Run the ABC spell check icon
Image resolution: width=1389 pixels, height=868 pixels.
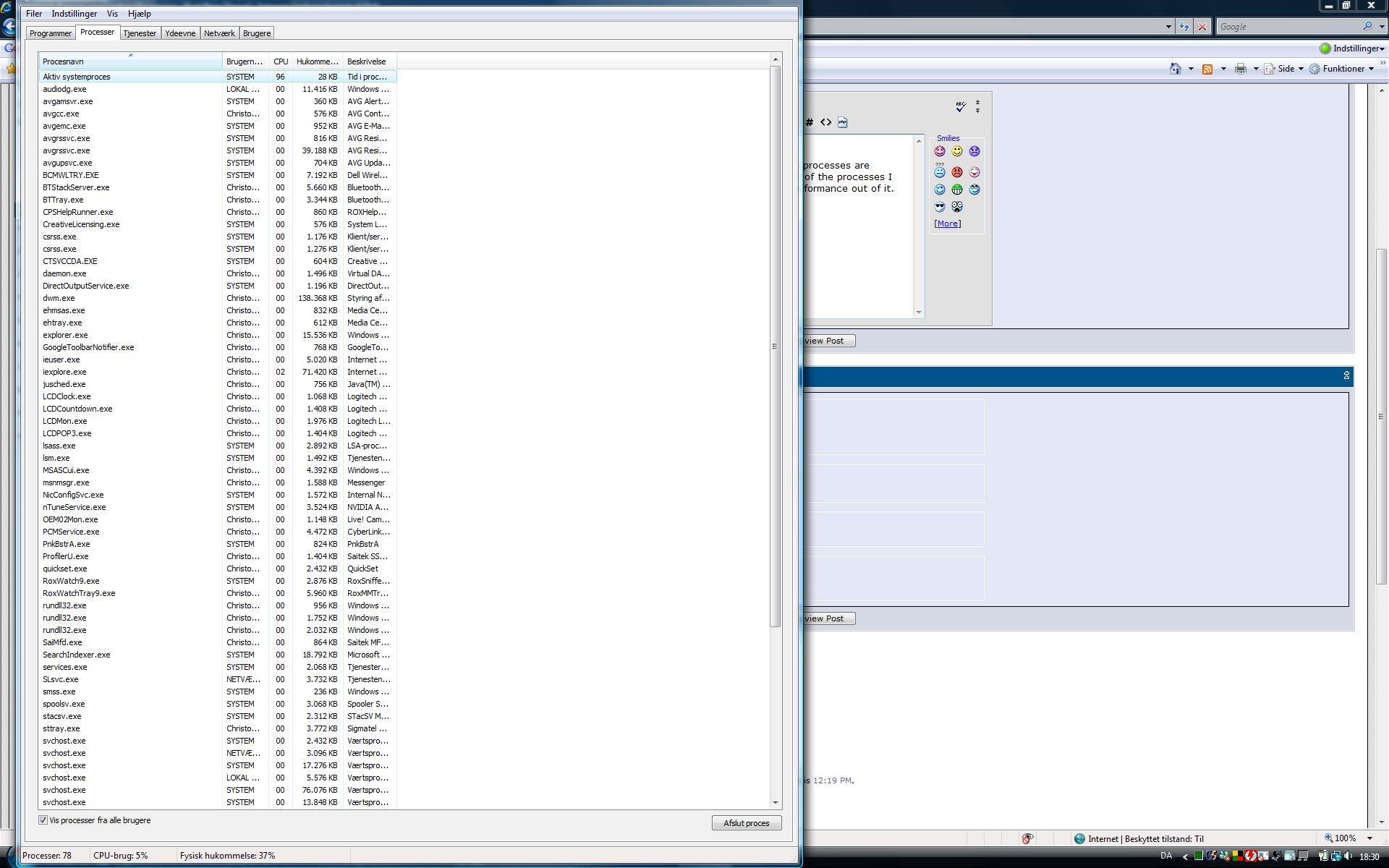tap(961, 106)
